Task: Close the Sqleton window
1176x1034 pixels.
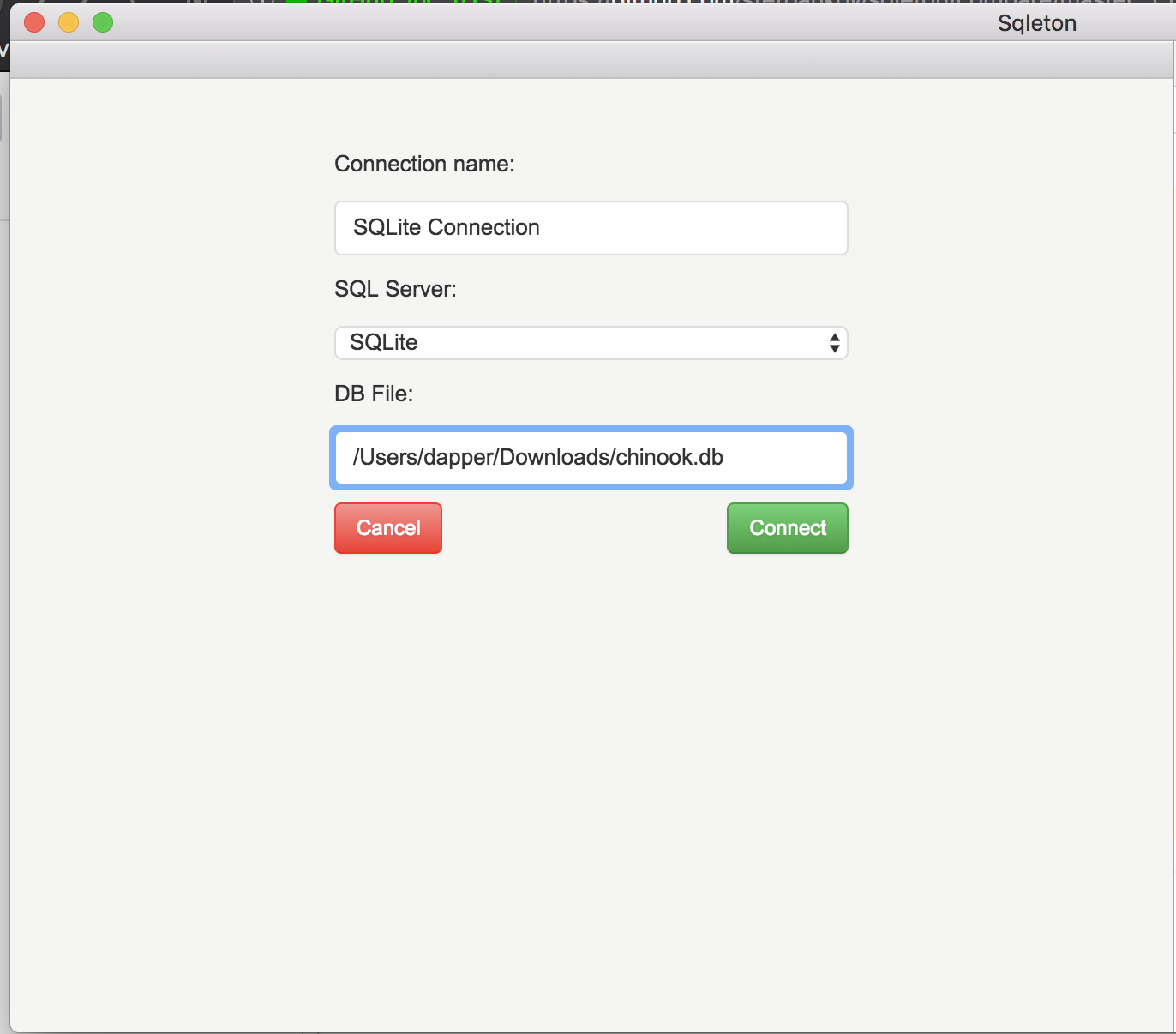Action: click(x=34, y=22)
